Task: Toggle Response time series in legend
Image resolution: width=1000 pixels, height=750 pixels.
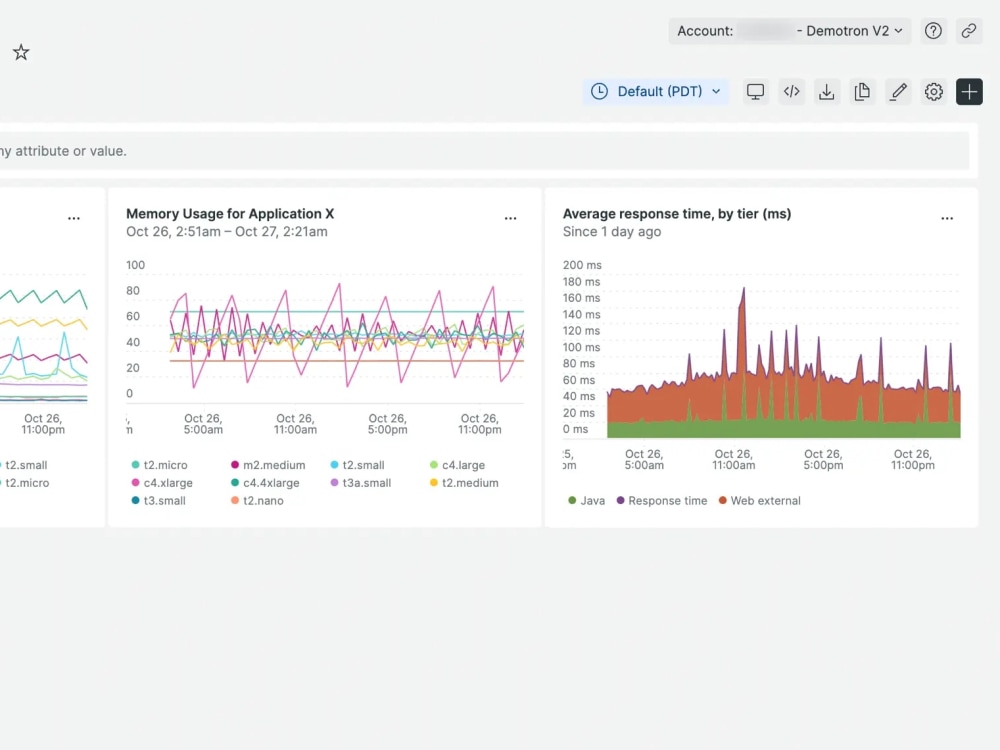Action: click(661, 501)
